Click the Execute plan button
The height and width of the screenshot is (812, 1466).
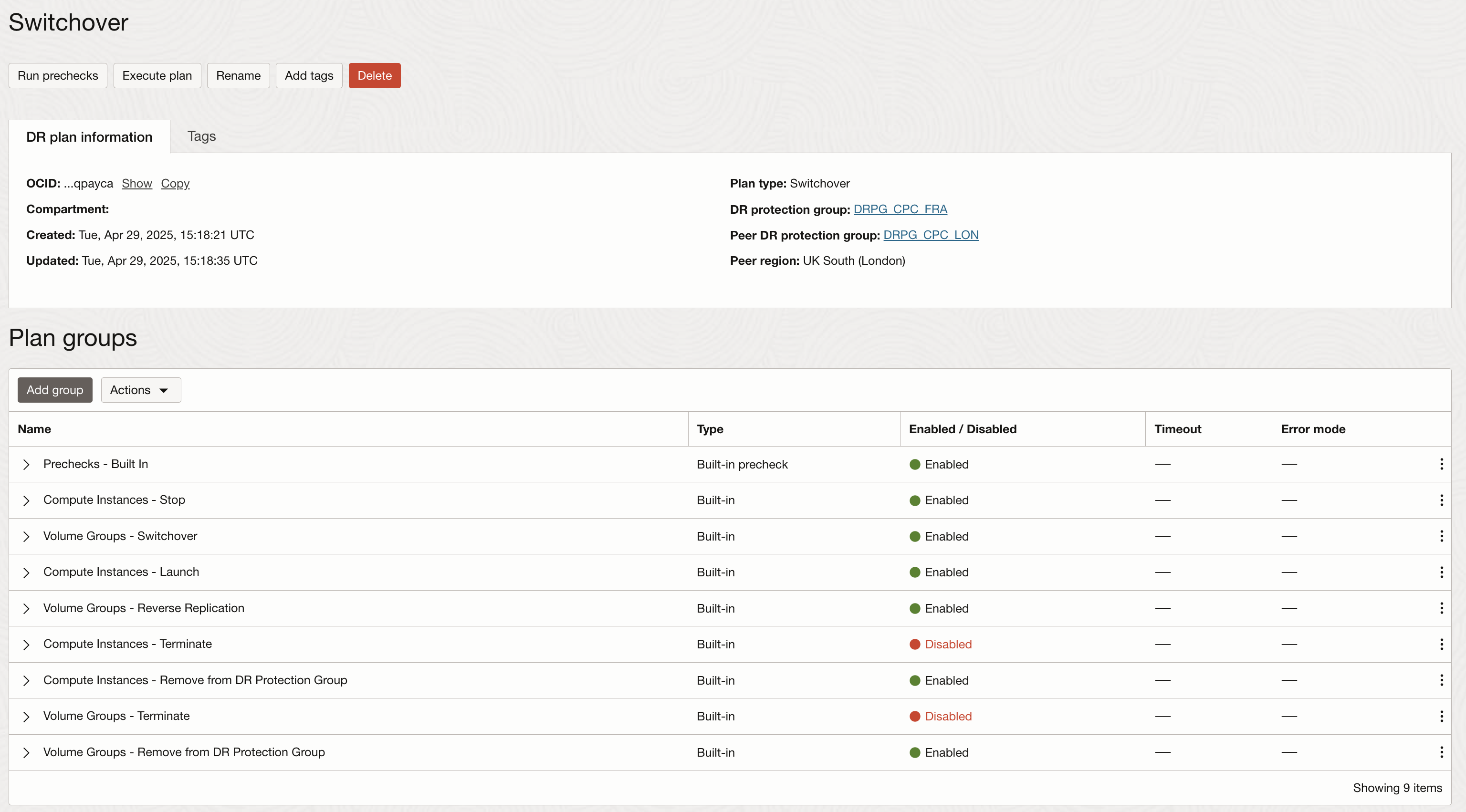pyautogui.click(x=157, y=75)
